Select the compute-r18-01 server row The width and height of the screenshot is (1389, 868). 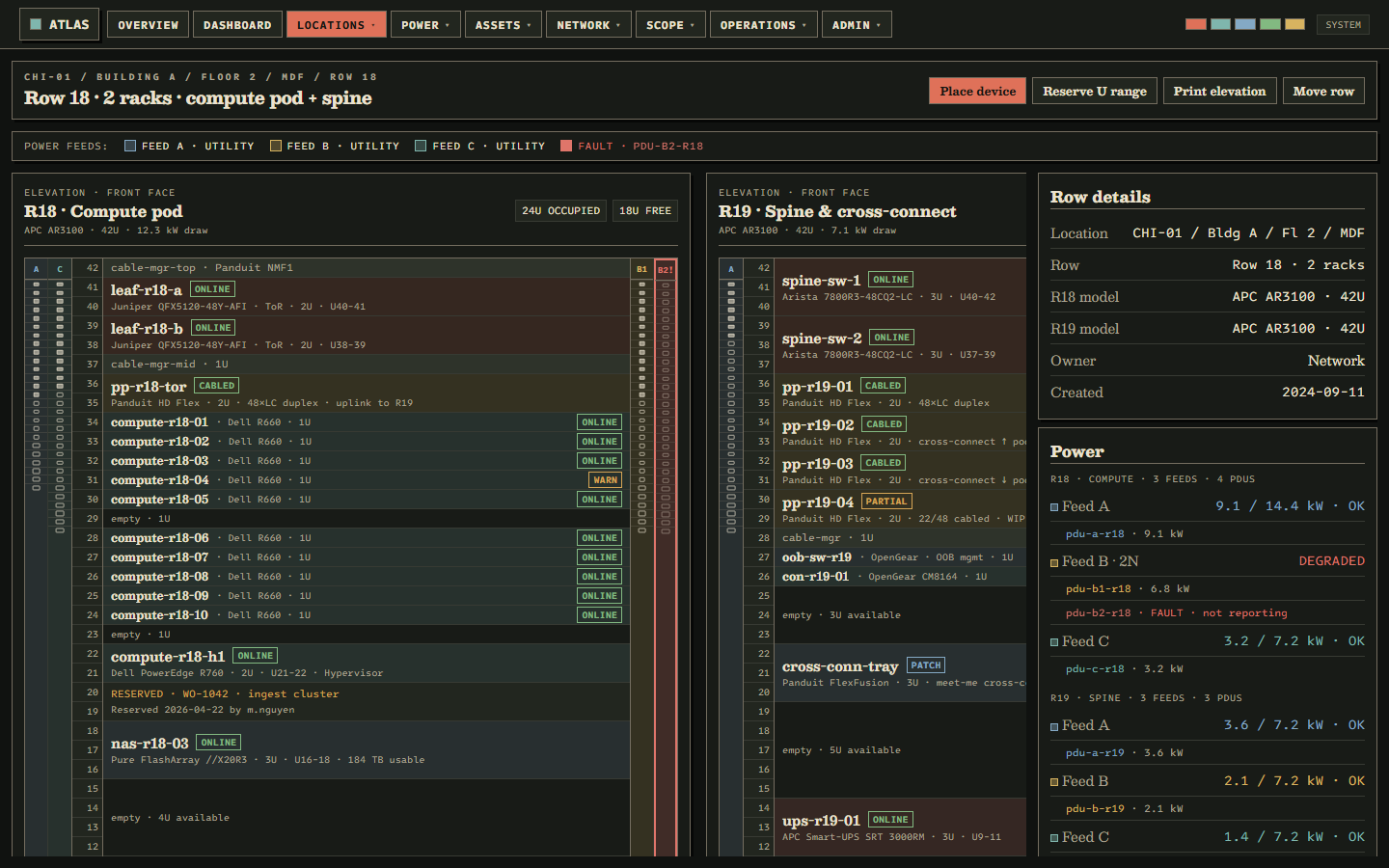[366, 422]
